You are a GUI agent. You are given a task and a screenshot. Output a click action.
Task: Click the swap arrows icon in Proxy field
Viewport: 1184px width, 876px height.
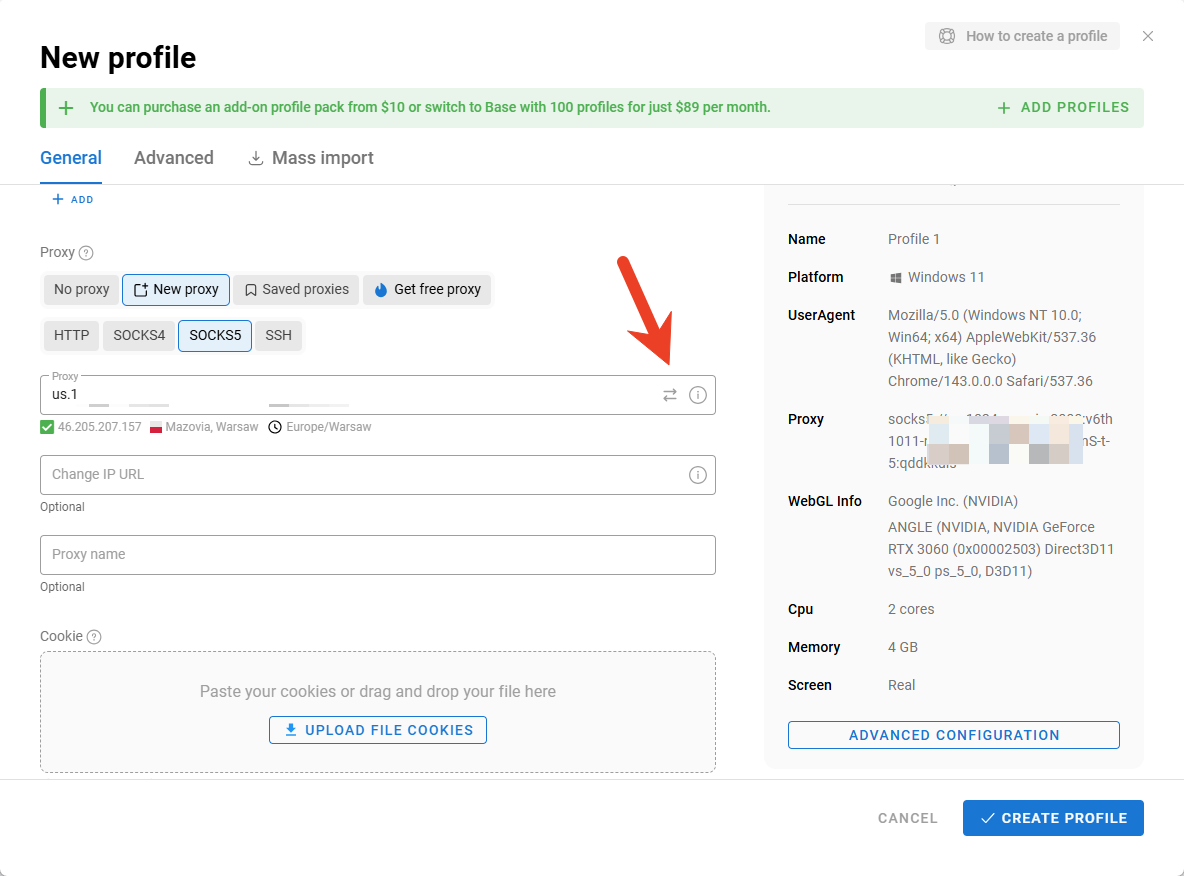(x=670, y=395)
